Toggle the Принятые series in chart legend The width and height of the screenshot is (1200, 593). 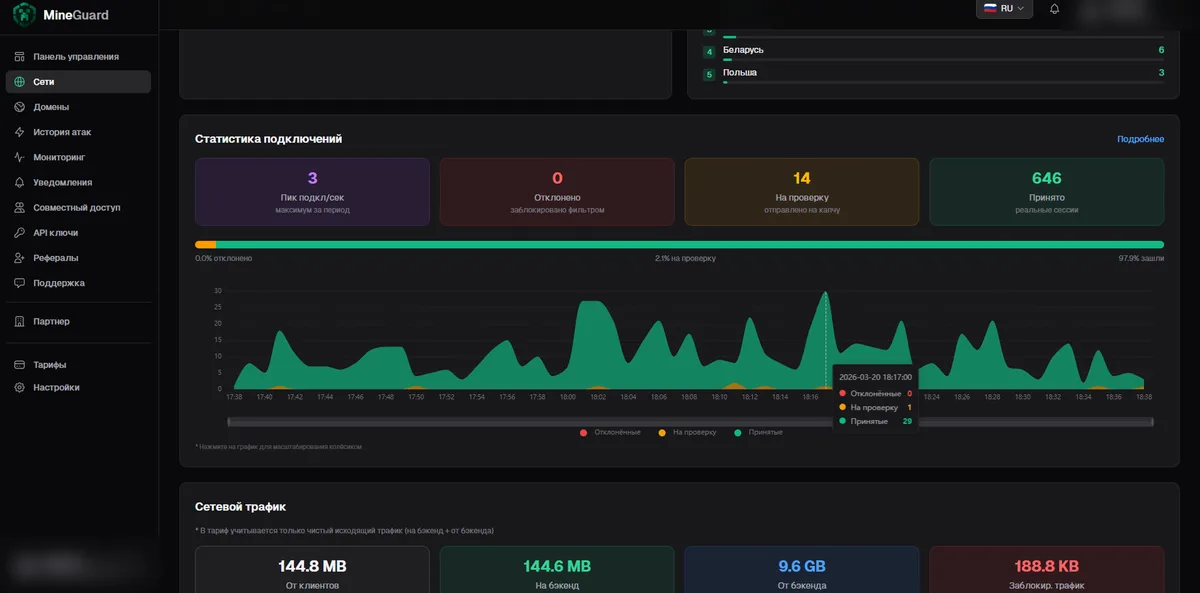[758, 432]
